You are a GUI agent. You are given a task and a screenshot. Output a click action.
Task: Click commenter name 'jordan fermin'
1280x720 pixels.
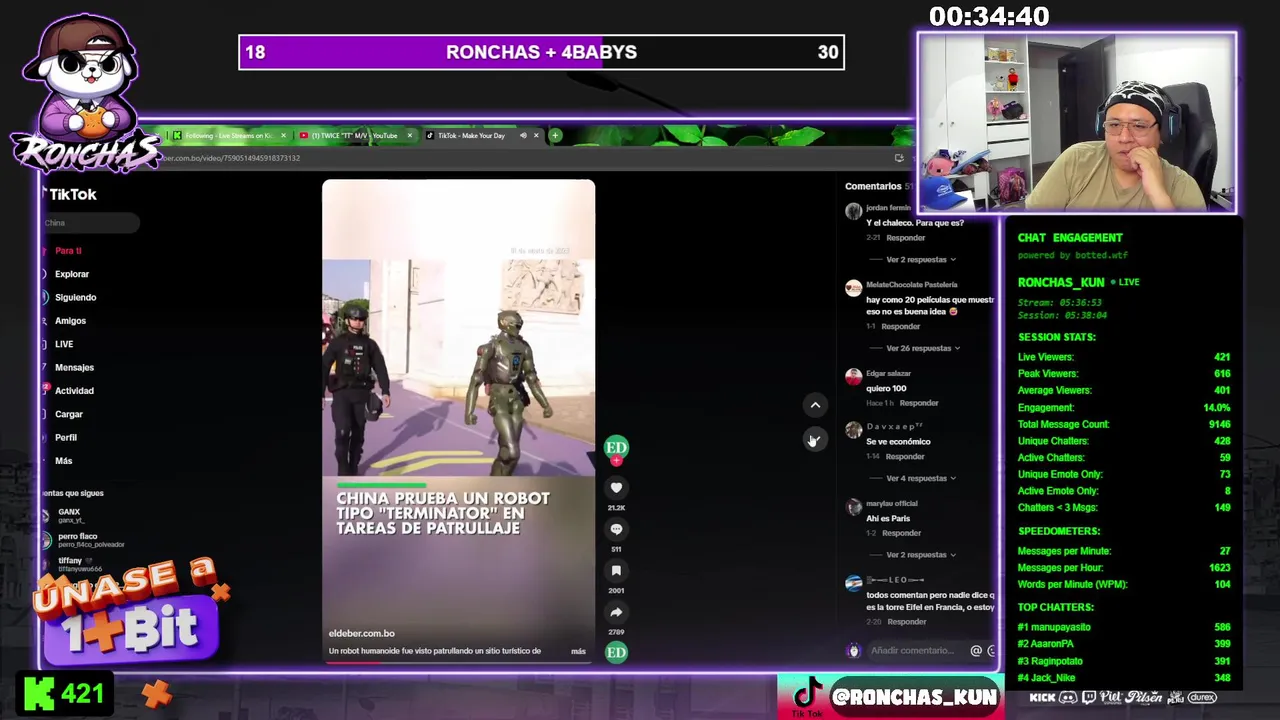tap(888, 208)
